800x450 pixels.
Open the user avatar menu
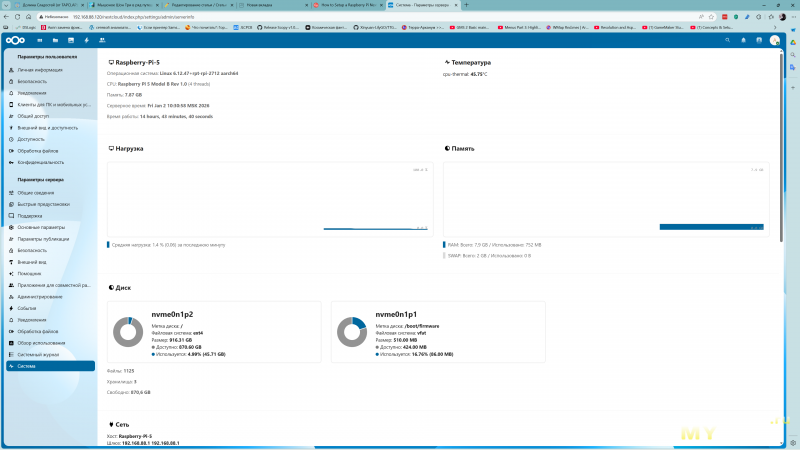[x=775, y=40]
